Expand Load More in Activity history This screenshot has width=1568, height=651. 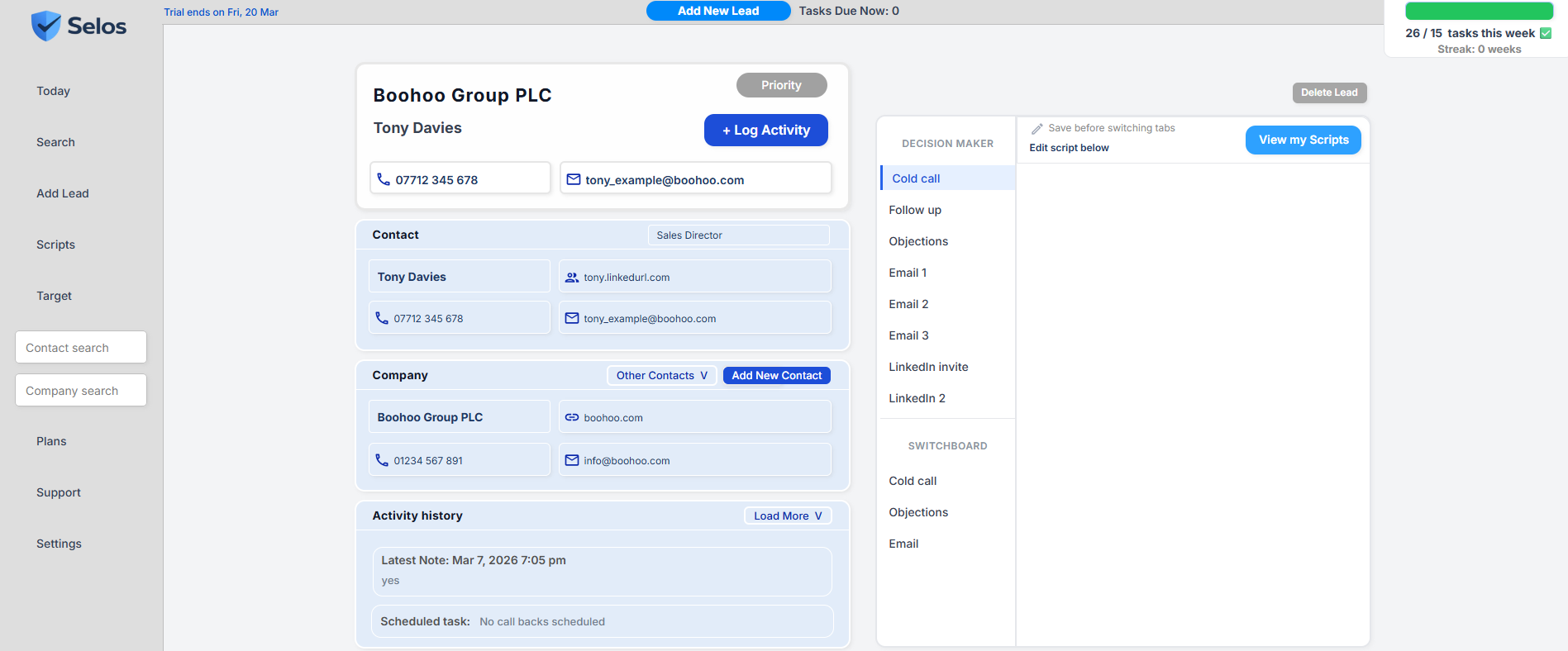point(788,516)
